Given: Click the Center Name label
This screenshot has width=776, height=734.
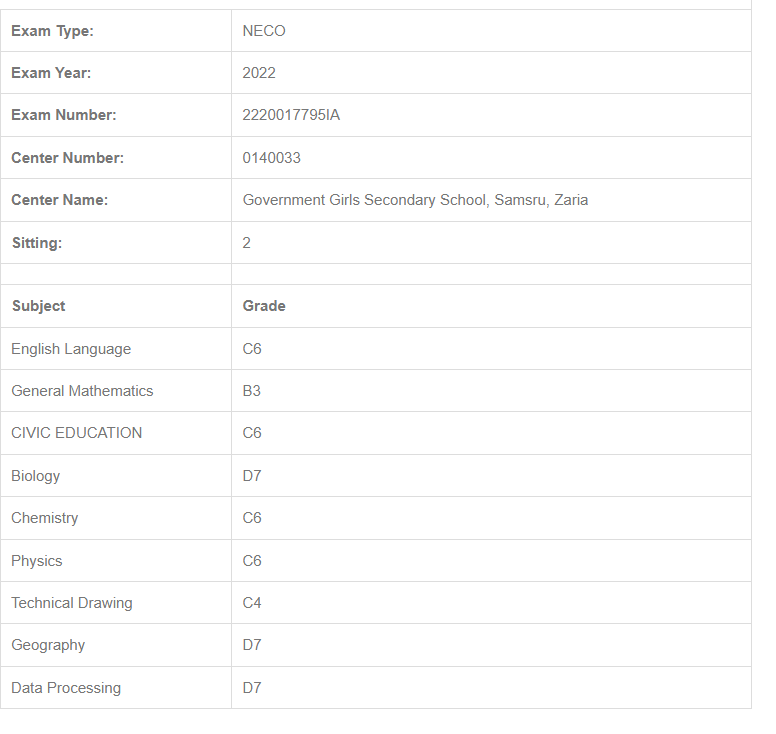Looking at the screenshot, I should 59,200.
